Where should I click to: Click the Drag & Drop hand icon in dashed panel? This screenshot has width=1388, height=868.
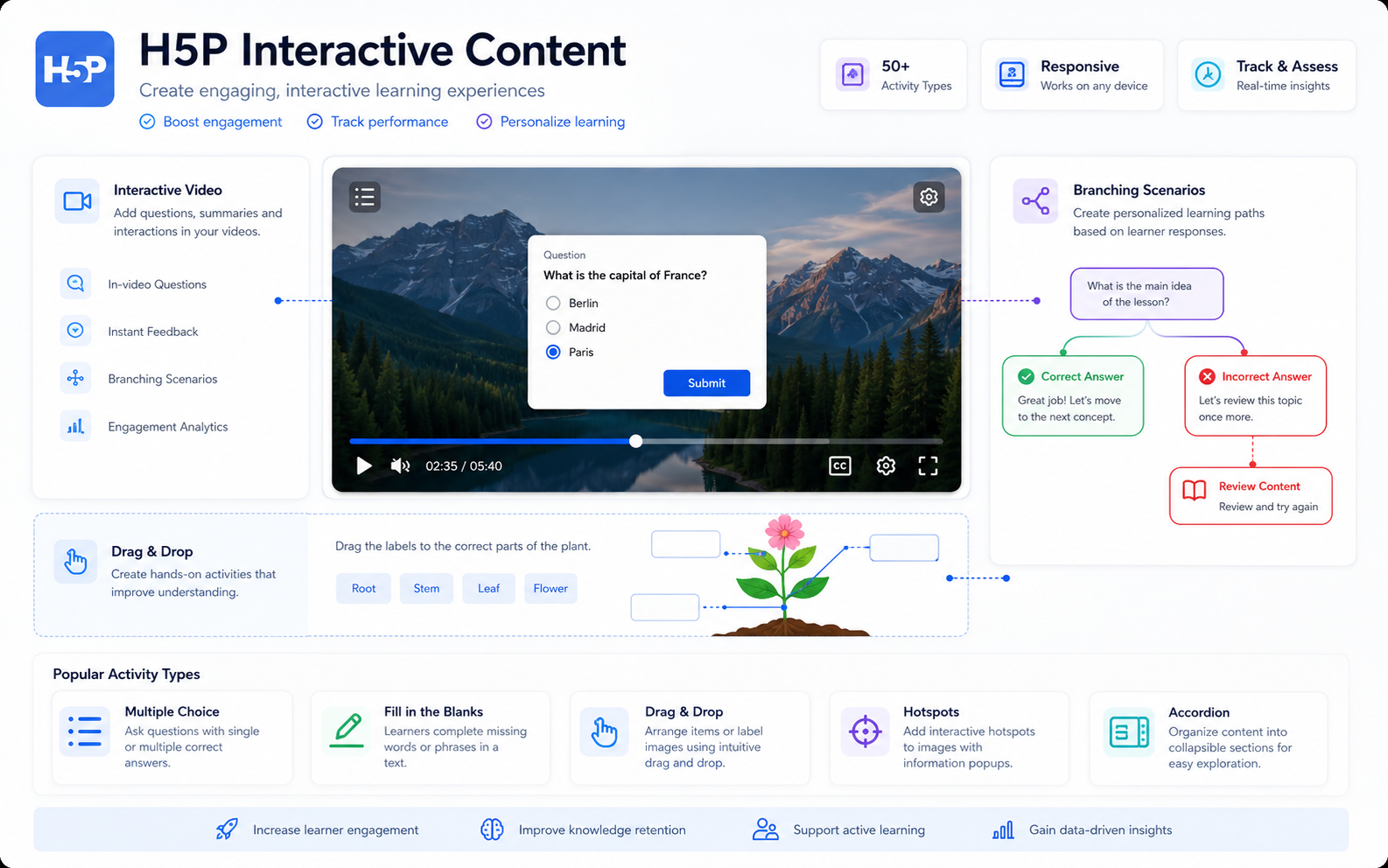click(x=75, y=561)
